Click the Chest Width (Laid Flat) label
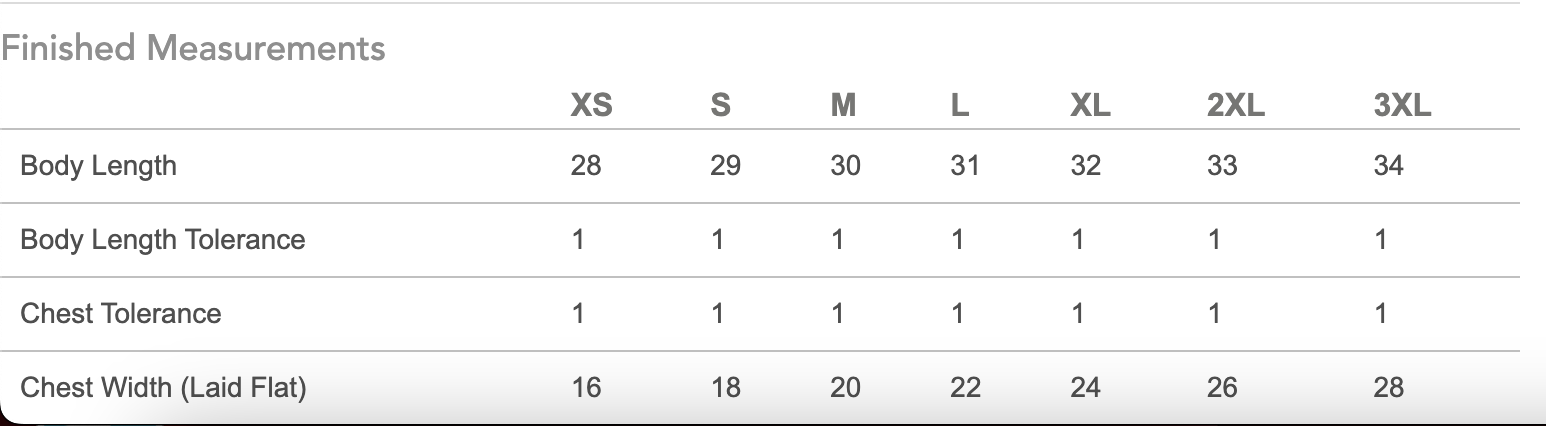Screen dimensions: 1546x426 point(163,388)
